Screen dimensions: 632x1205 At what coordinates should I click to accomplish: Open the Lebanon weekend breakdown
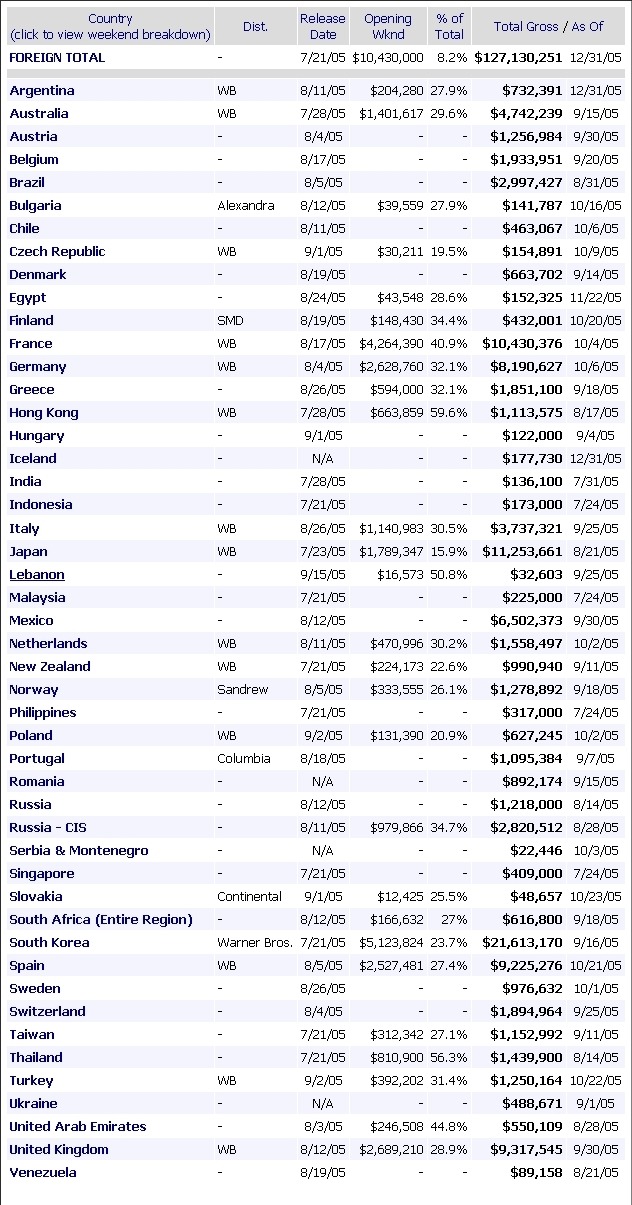coord(37,575)
